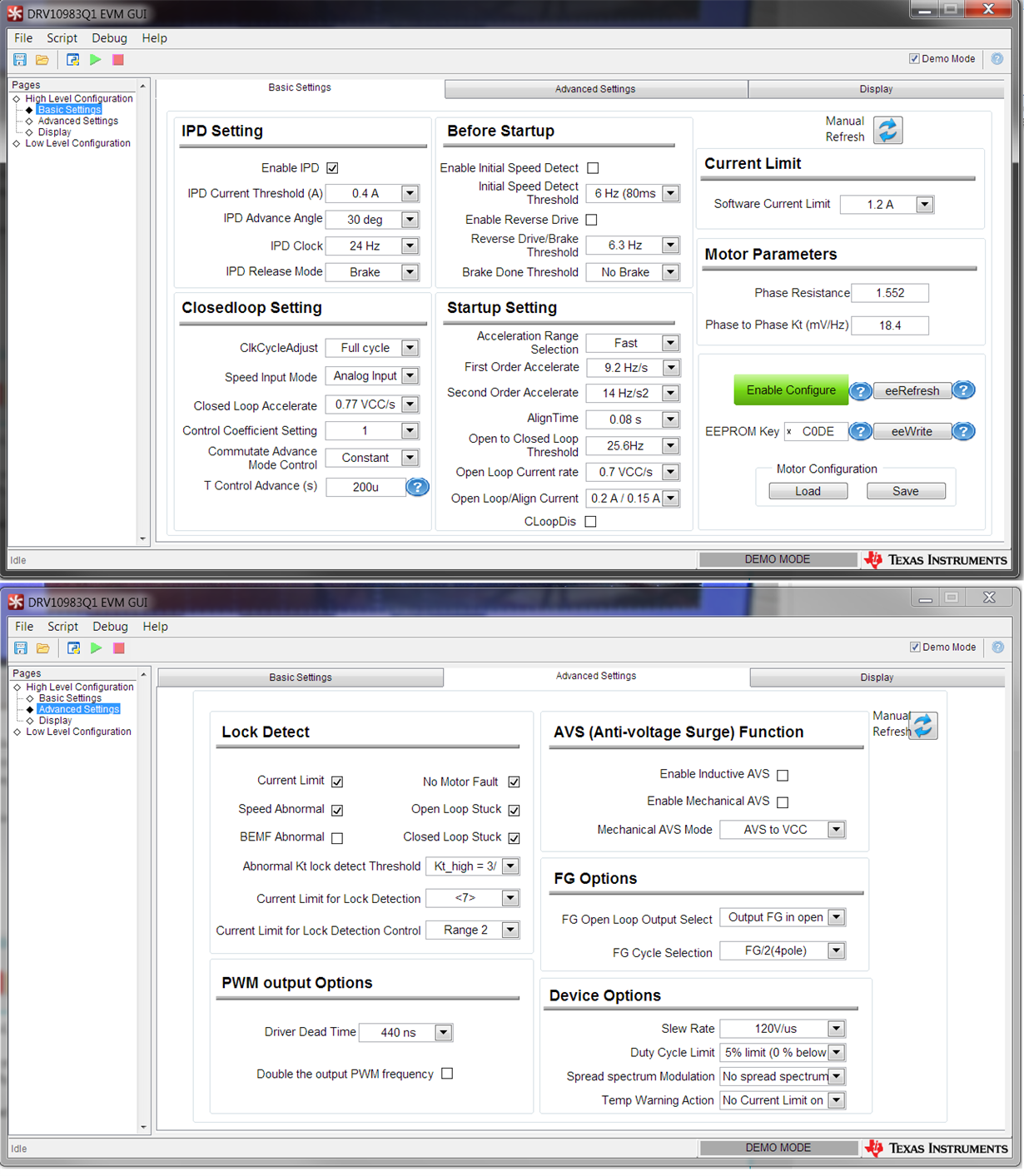Viewport: 1024px width, 1176px height.
Task: Click eeRefresh button
Action: (x=912, y=391)
